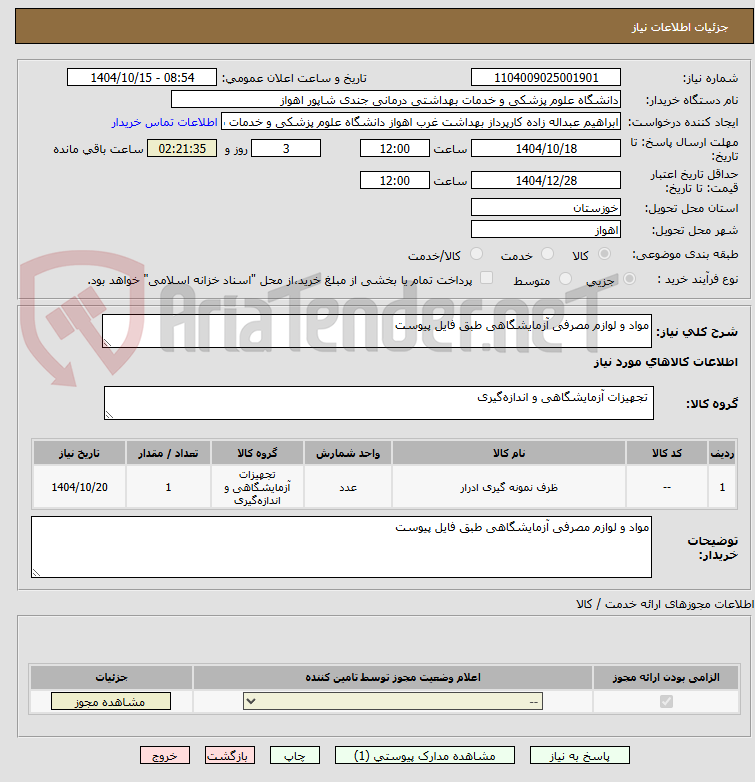Select the خدمت radio button
The height and width of the screenshot is (782, 755).
tap(548, 254)
